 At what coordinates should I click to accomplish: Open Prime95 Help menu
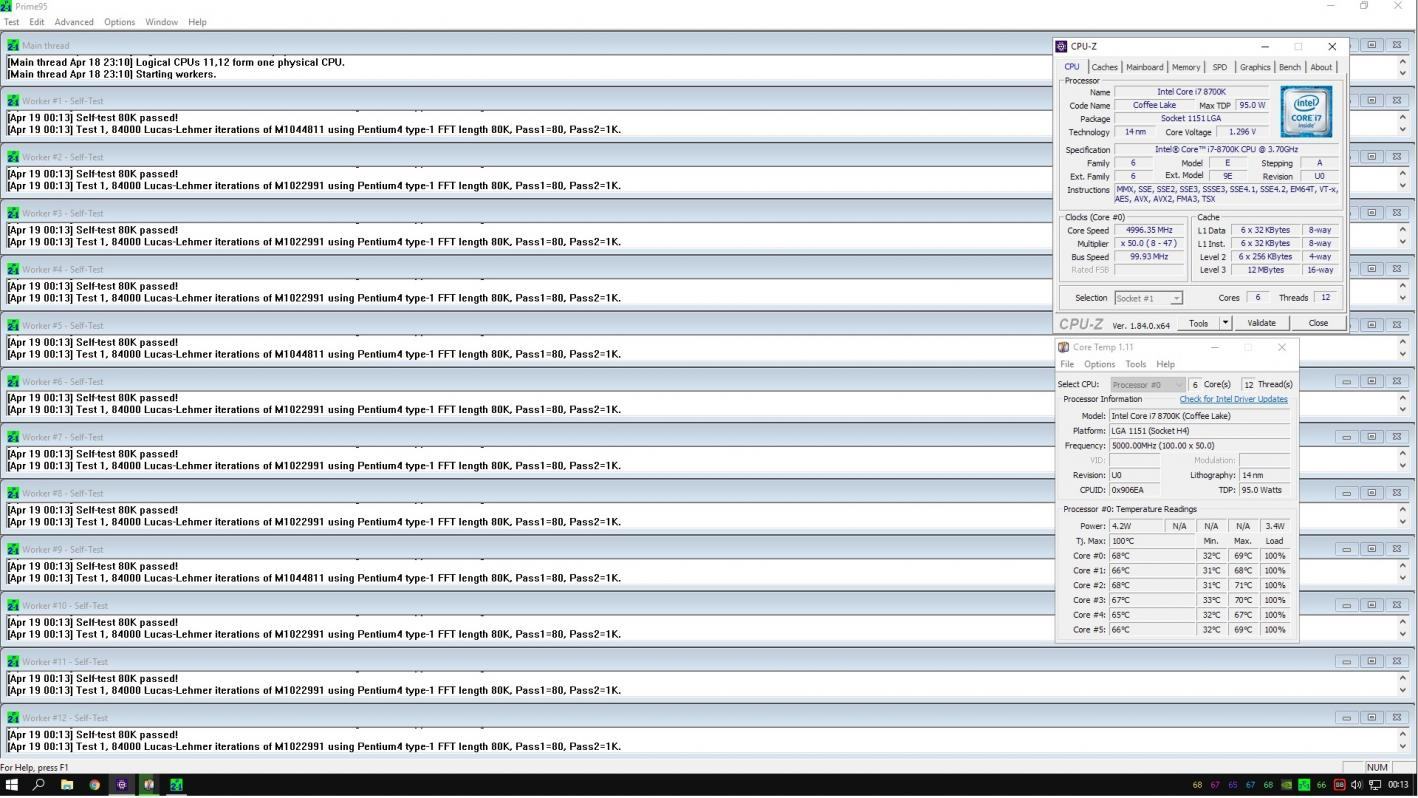pyautogui.click(x=197, y=22)
